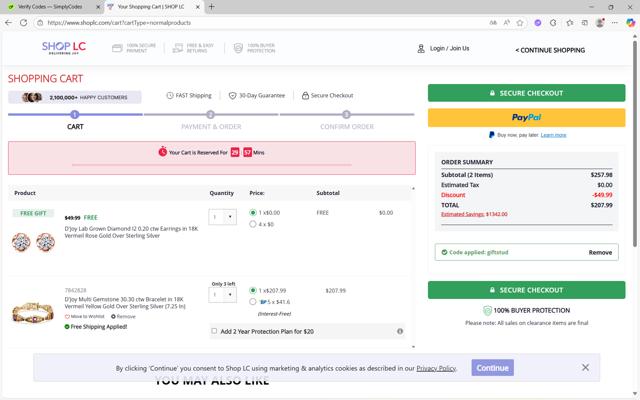The height and width of the screenshot is (400, 640).
Task: Open the gemstone bracelet thumbnail
Action: point(33,313)
